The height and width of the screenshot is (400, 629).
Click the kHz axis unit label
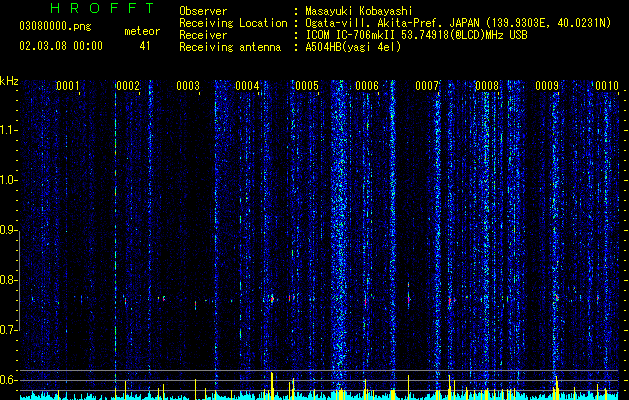(x=9, y=81)
